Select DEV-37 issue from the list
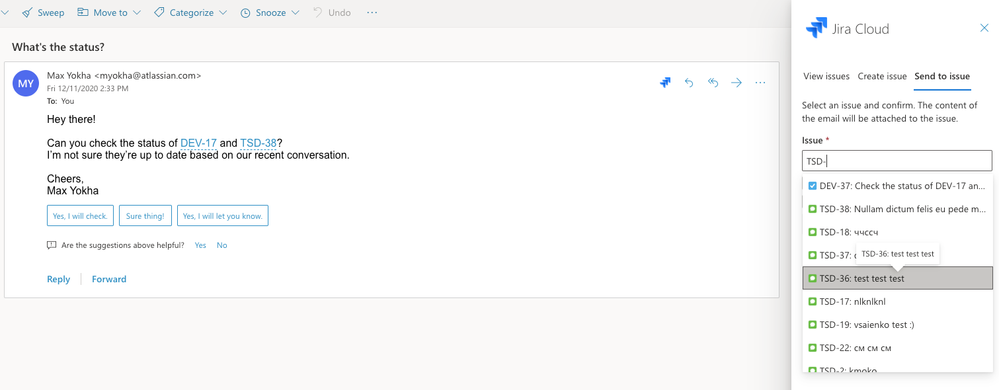The image size is (999, 390). 896,186
